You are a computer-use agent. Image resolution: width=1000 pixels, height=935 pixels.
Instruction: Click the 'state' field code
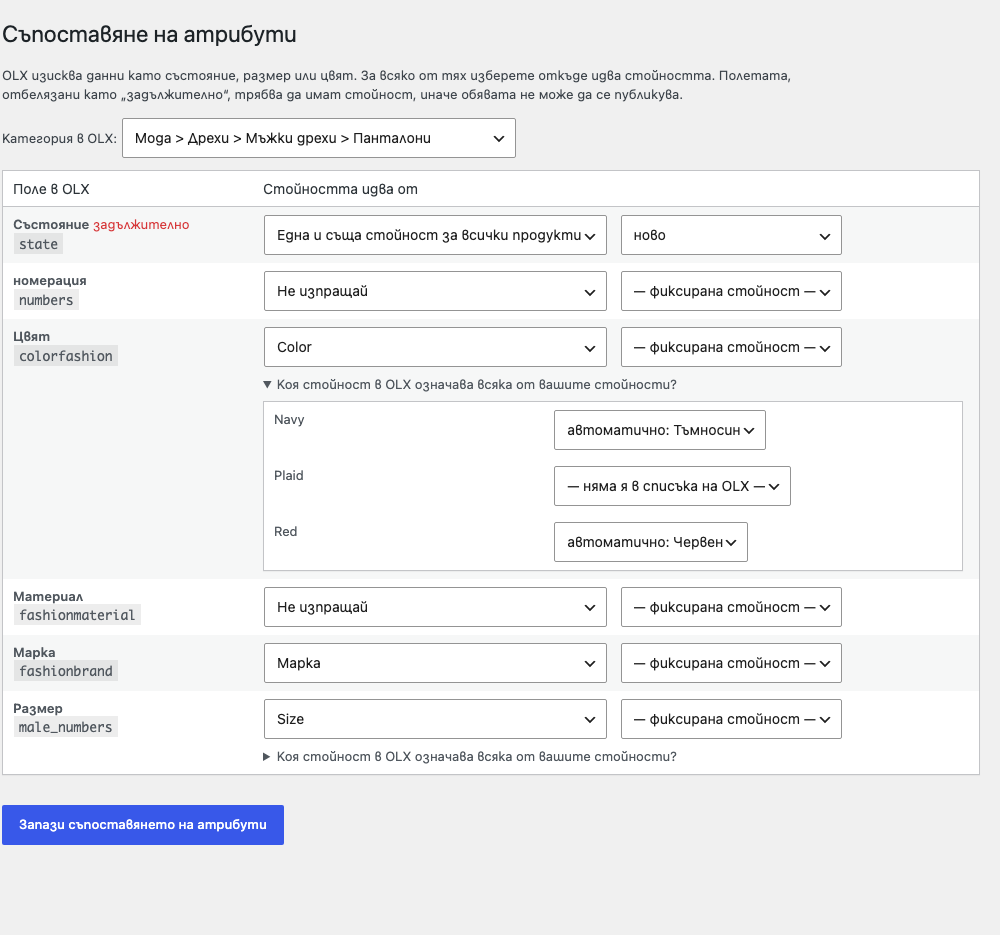(38, 244)
